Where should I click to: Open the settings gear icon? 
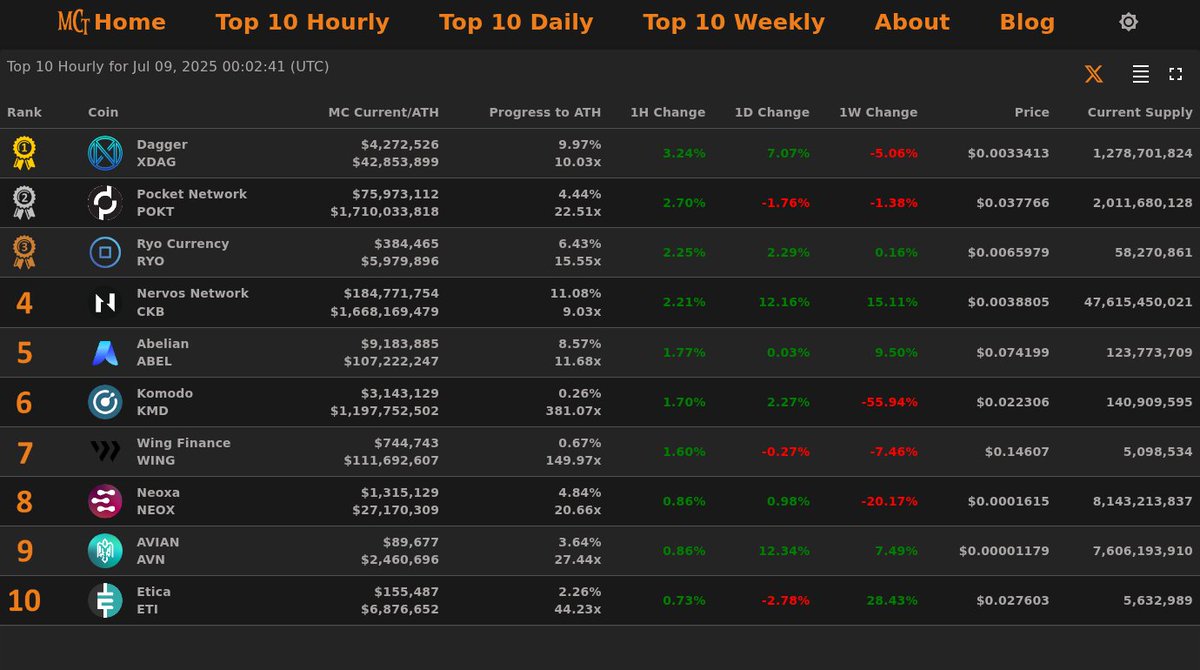pyautogui.click(x=1128, y=22)
